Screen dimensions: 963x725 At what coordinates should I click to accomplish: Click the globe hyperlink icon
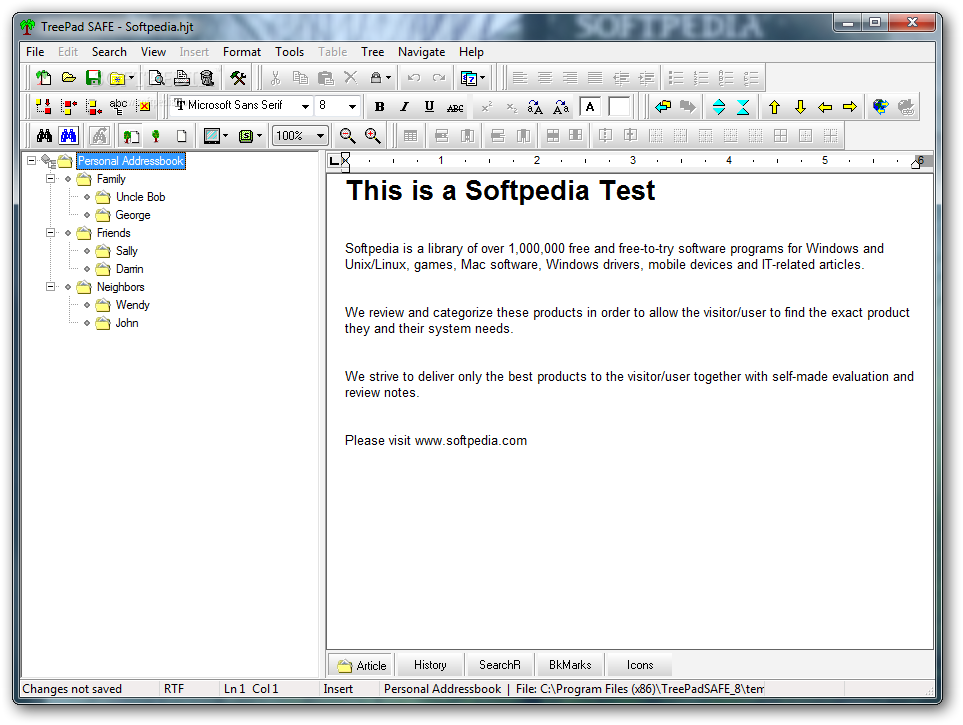[881, 107]
